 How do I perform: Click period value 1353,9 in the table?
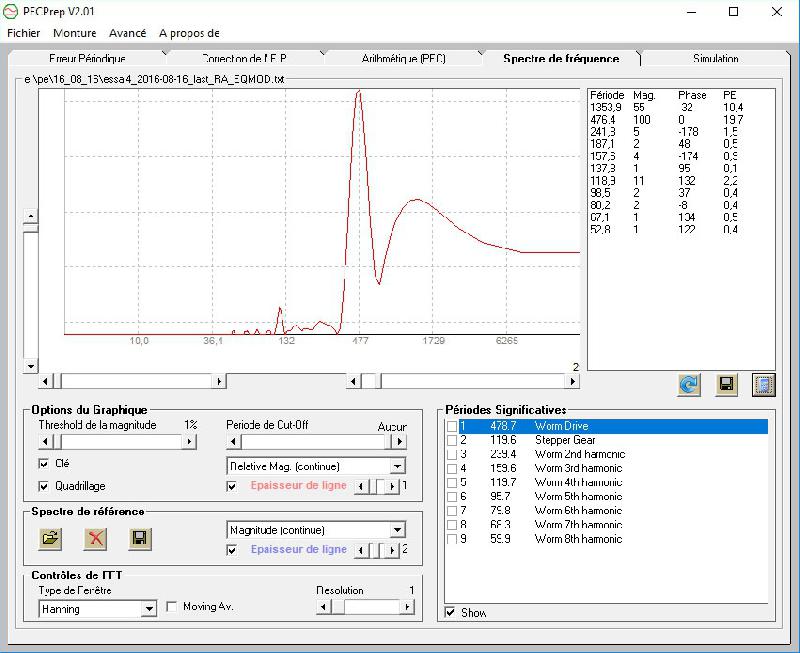tap(606, 108)
